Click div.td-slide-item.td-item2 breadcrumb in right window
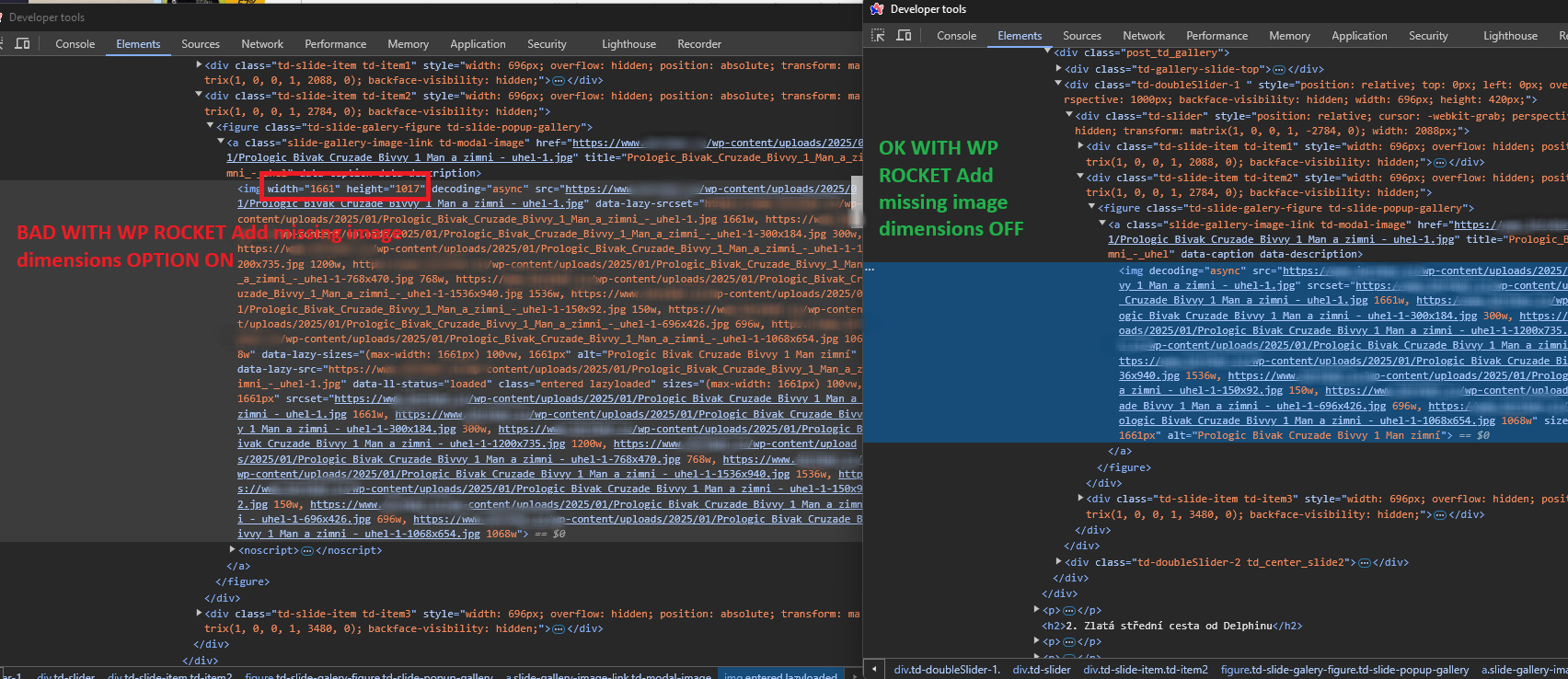The height and width of the screenshot is (679, 1568). coord(1146,670)
